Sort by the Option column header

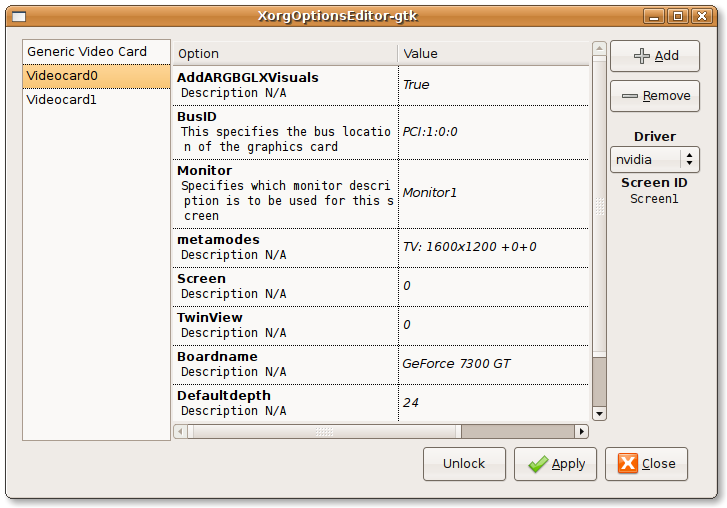coord(285,53)
